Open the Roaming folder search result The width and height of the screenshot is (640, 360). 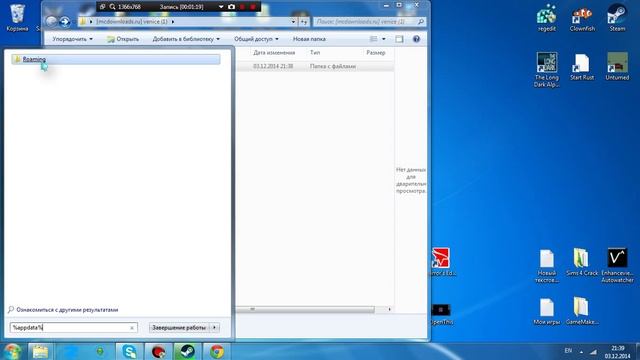(116, 59)
